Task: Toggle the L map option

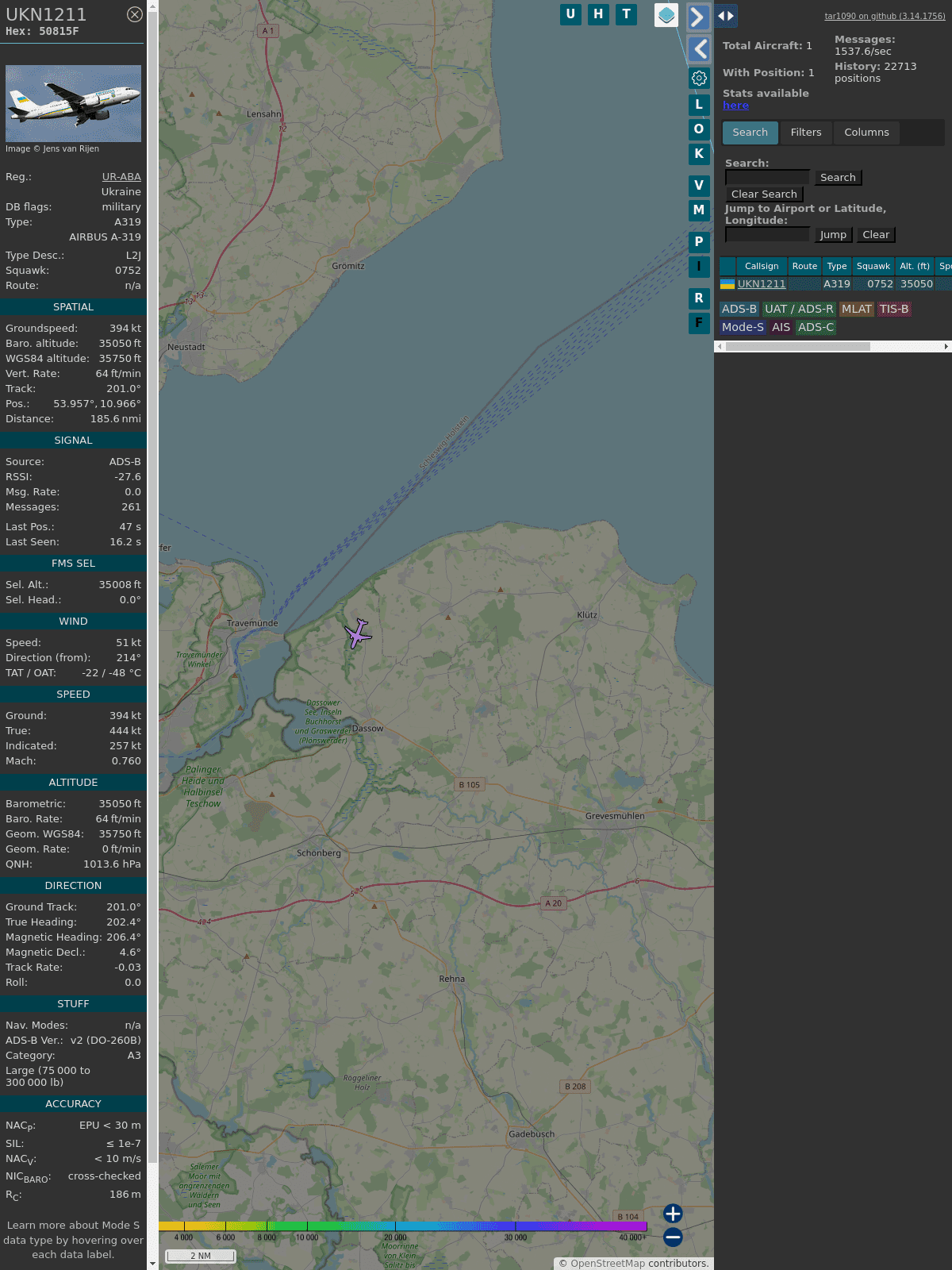Action: pyautogui.click(x=699, y=105)
